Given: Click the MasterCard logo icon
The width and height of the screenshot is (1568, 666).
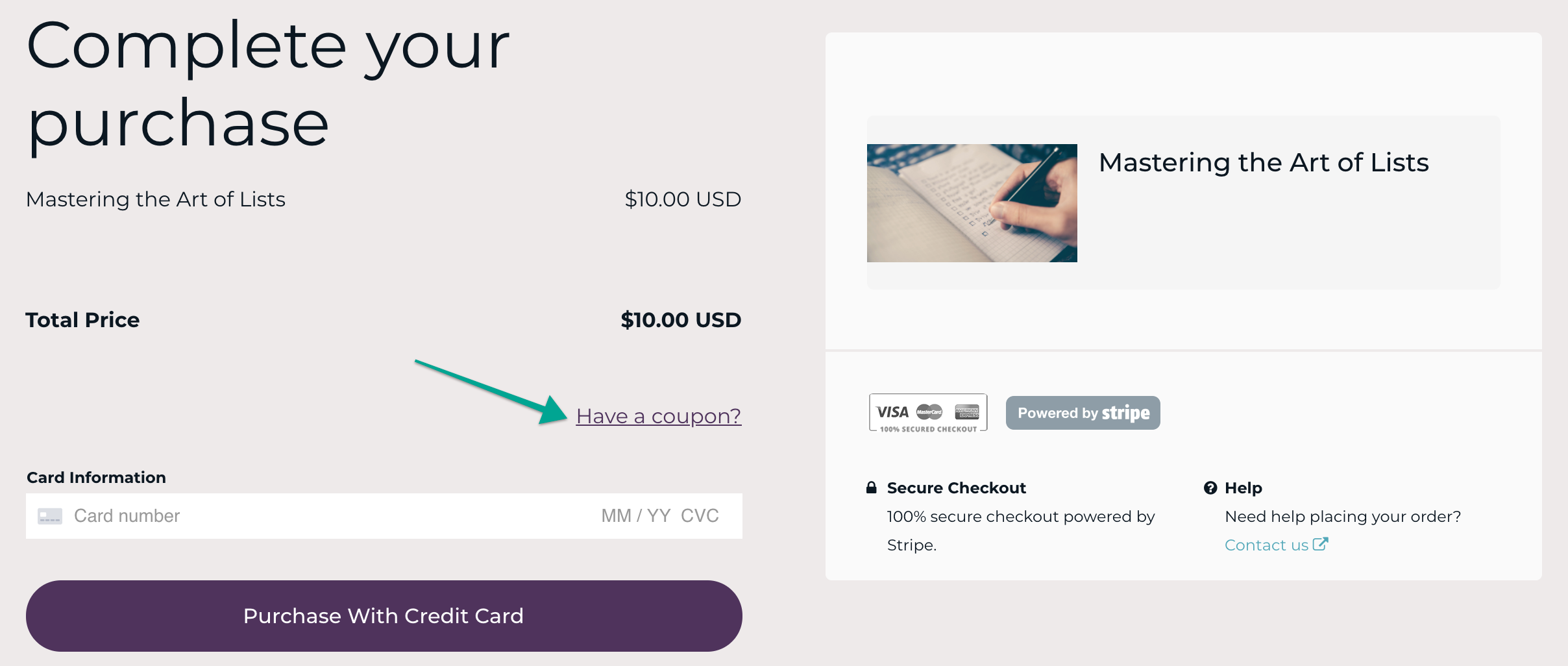Looking at the screenshot, I should pos(929,412).
